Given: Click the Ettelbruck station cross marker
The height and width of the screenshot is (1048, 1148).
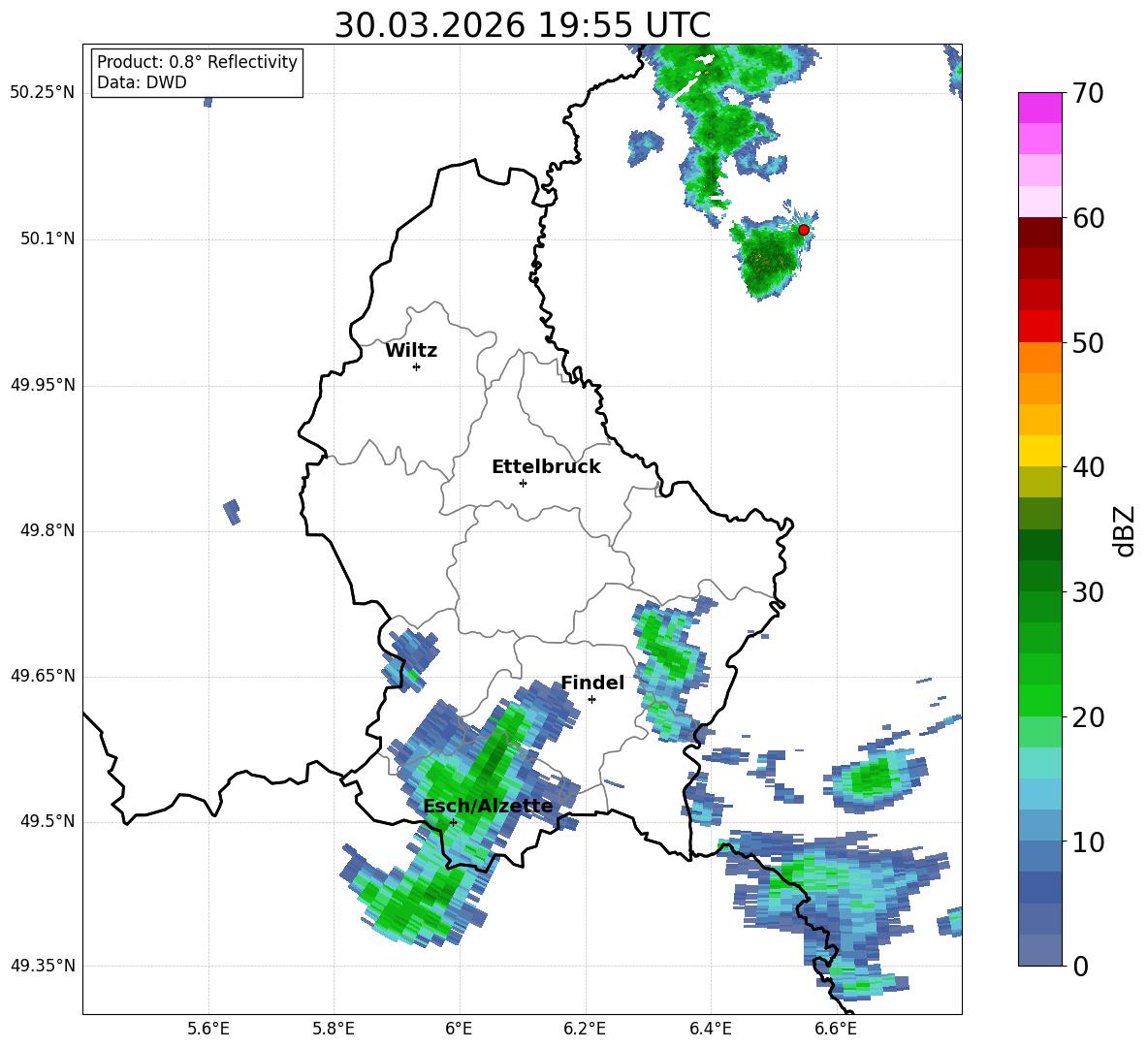Looking at the screenshot, I should [x=523, y=483].
